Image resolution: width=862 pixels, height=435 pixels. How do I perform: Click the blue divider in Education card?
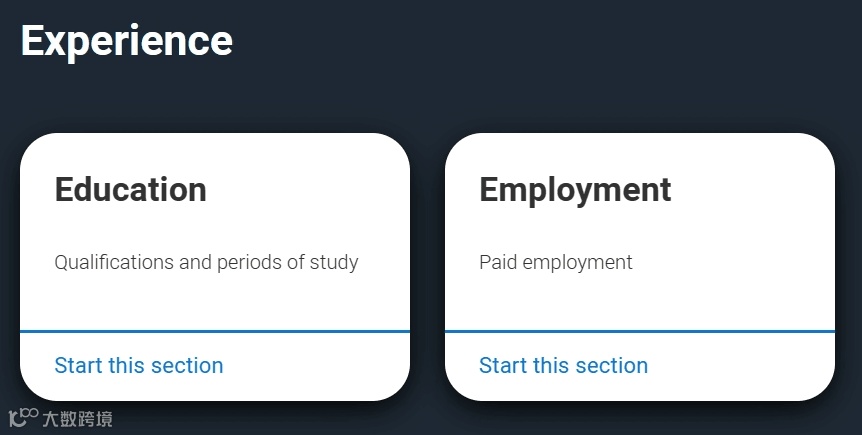coord(215,331)
